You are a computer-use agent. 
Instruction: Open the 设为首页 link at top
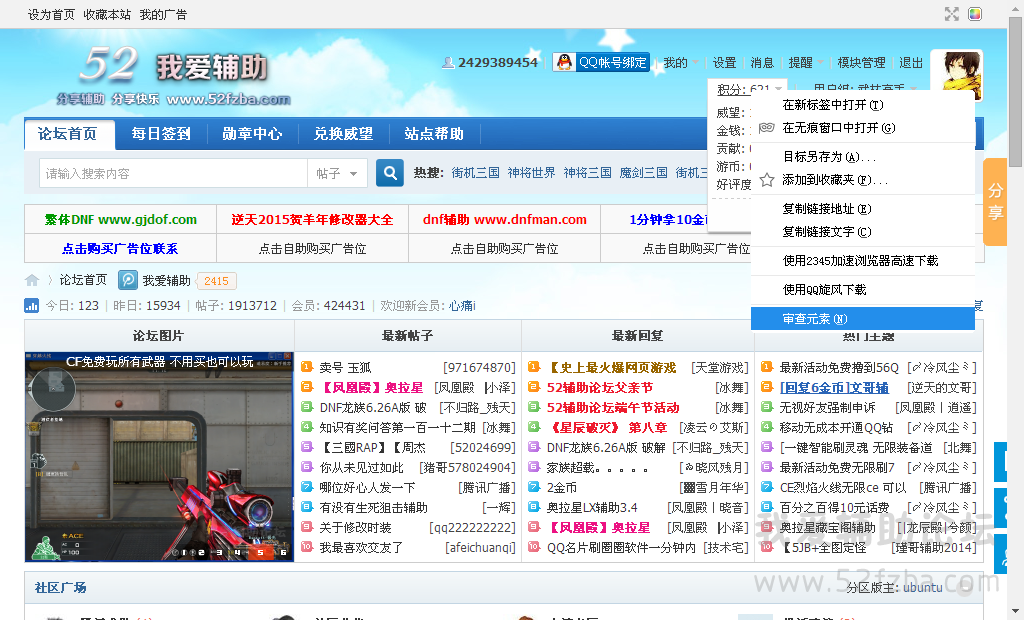[x=51, y=15]
